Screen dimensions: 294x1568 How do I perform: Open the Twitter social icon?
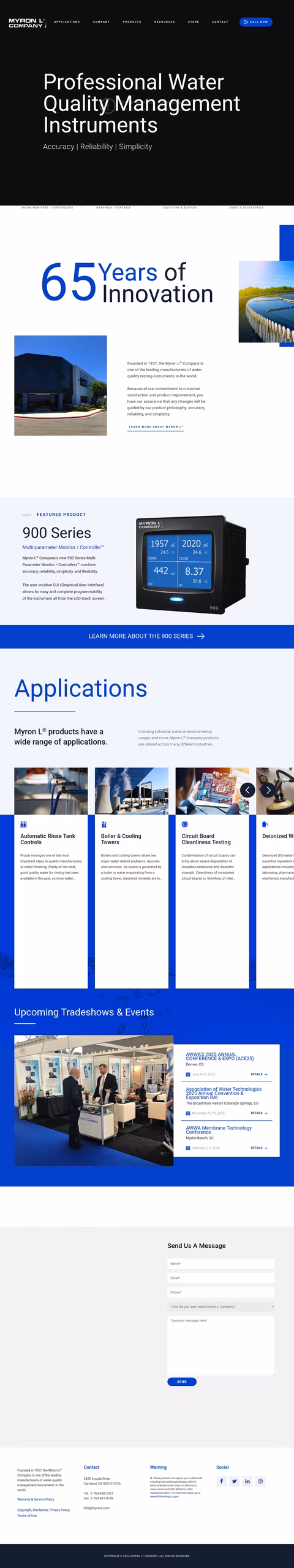(x=234, y=1482)
